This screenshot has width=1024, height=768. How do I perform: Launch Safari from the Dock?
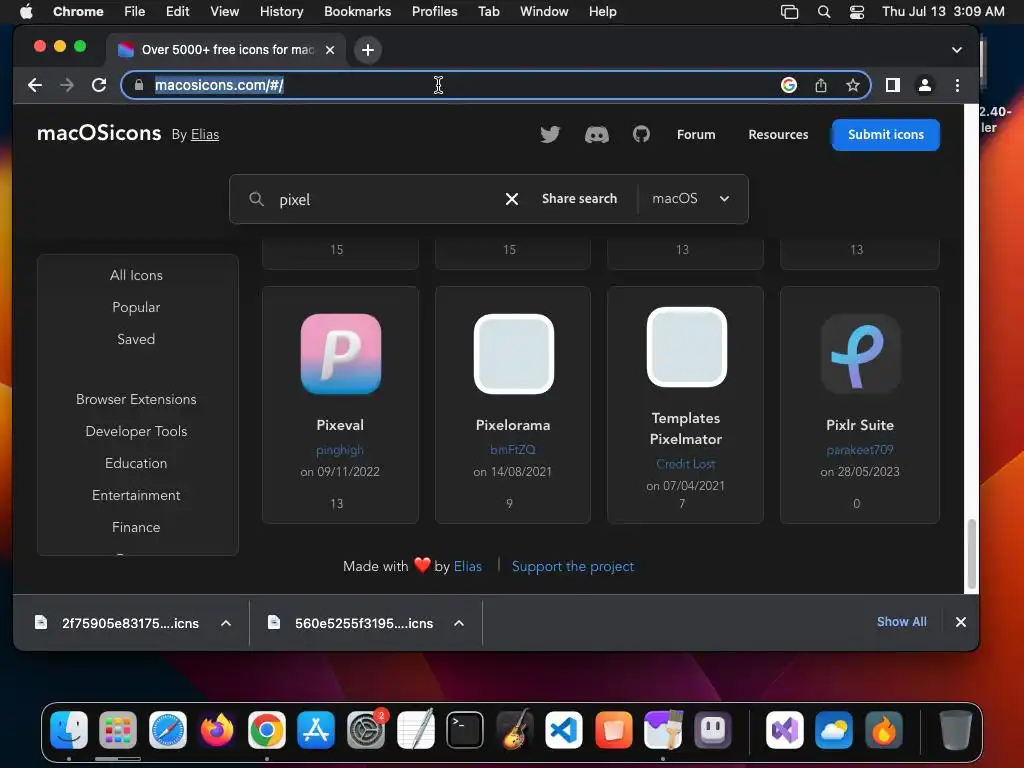(168, 729)
